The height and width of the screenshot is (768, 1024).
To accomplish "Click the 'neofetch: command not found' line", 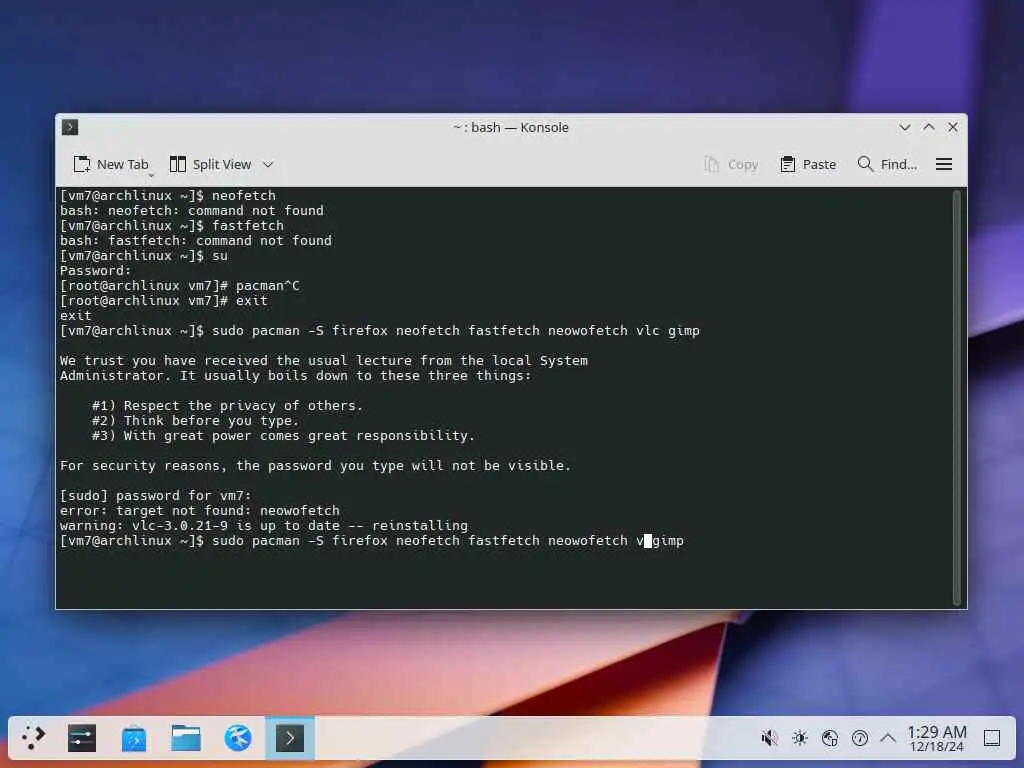I will pos(191,210).
